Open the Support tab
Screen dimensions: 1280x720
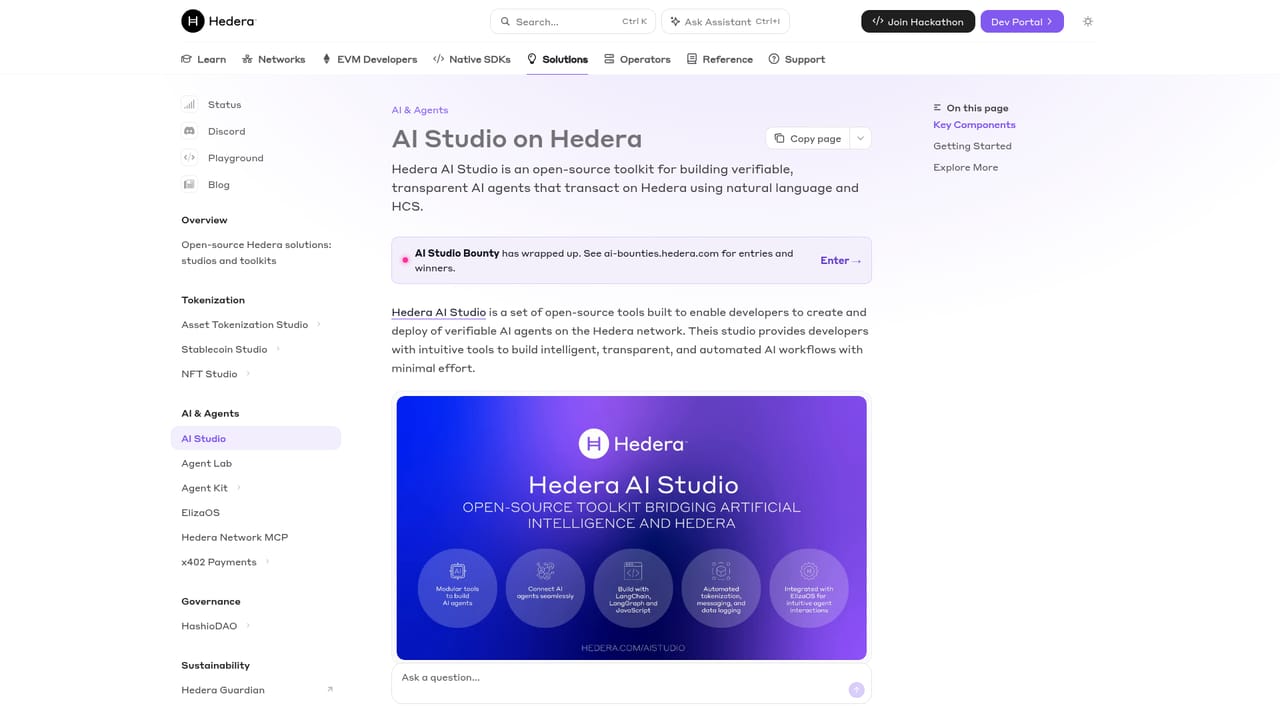[x=797, y=59]
